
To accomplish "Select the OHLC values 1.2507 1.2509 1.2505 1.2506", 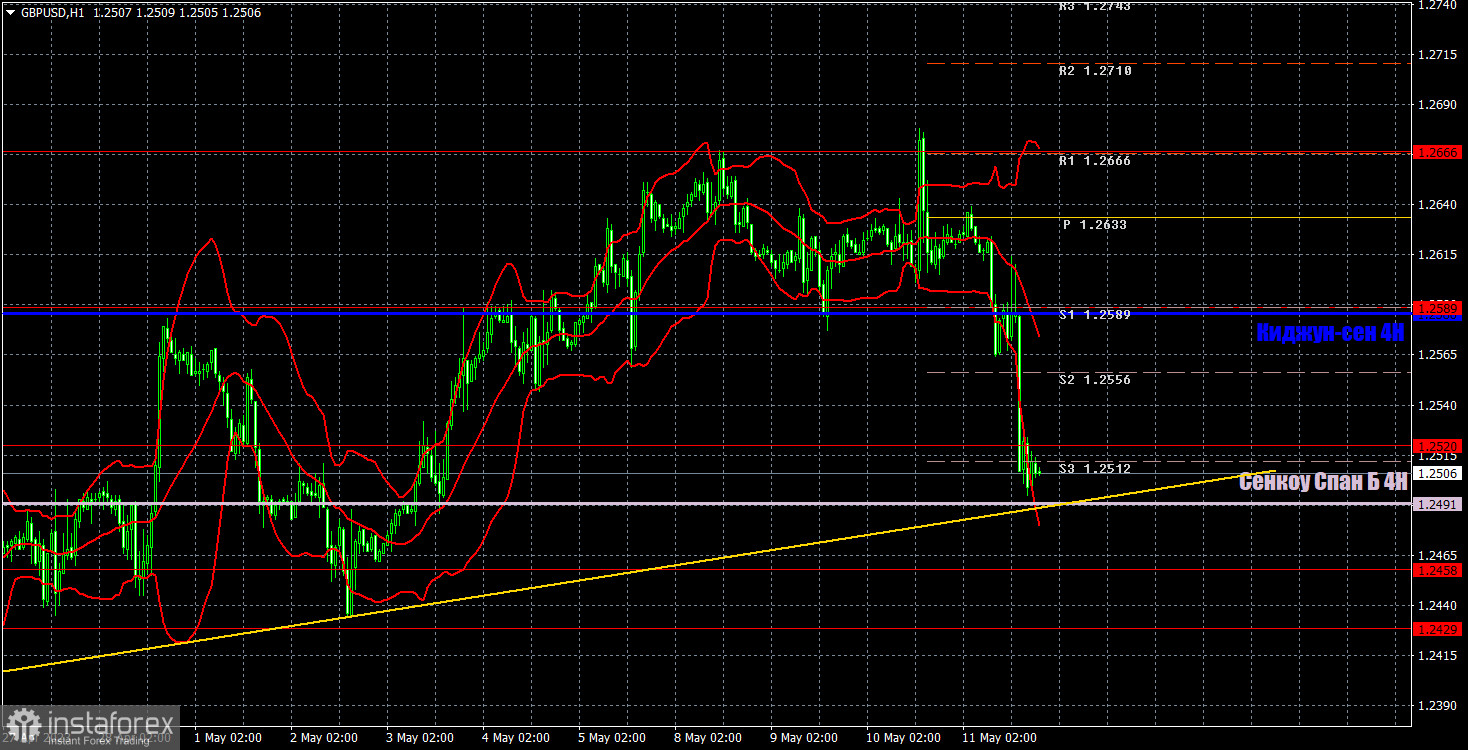I will click(176, 13).
